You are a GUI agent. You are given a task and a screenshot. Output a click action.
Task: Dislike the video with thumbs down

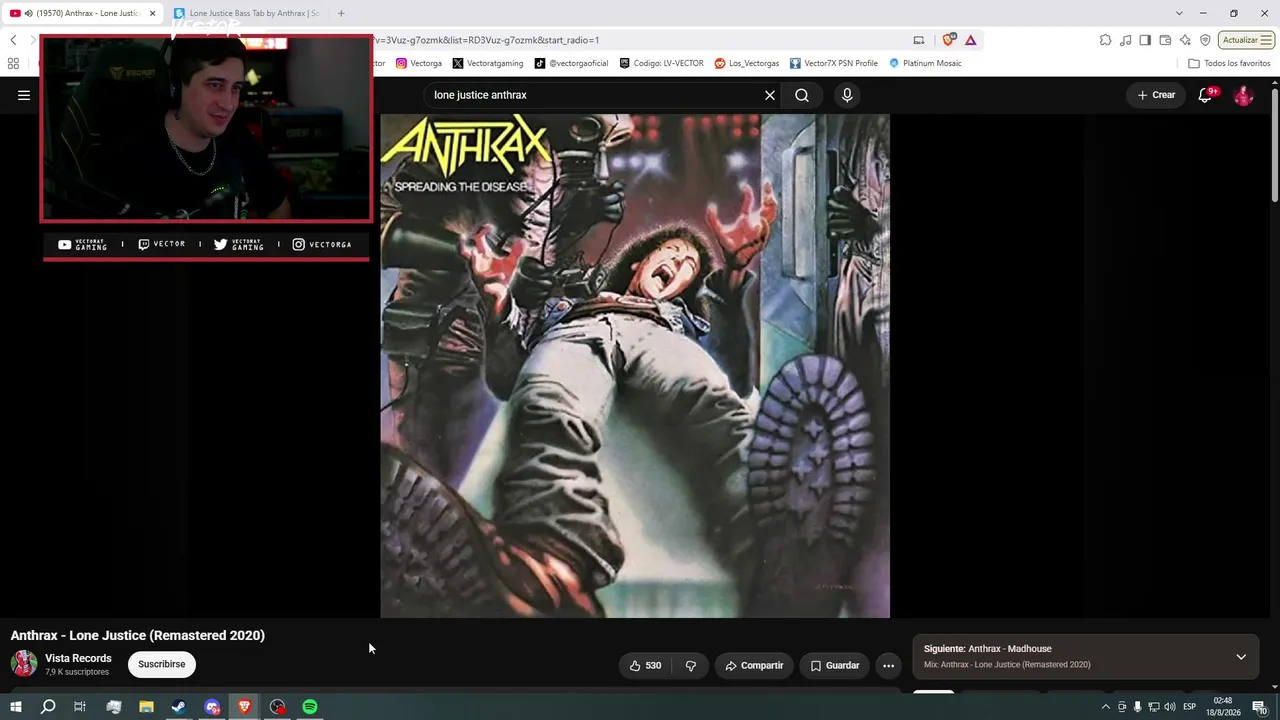tap(690, 666)
